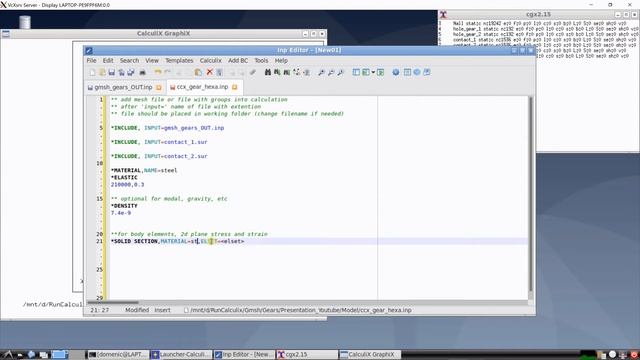Click the 210000,0.3 value line
640x360 pixels.
tap(127, 184)
